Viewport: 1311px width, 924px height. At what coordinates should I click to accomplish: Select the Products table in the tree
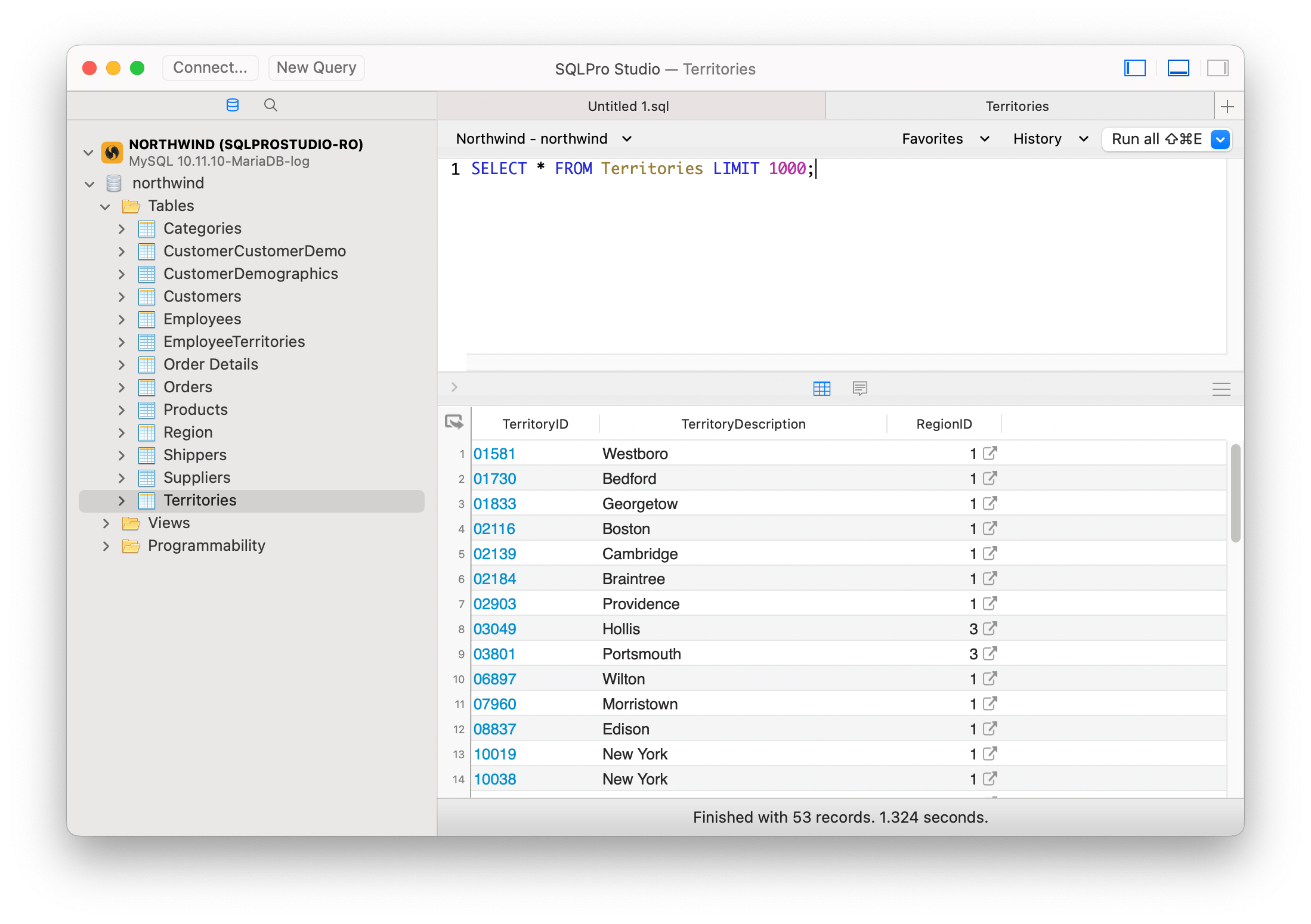coord(195,410)
